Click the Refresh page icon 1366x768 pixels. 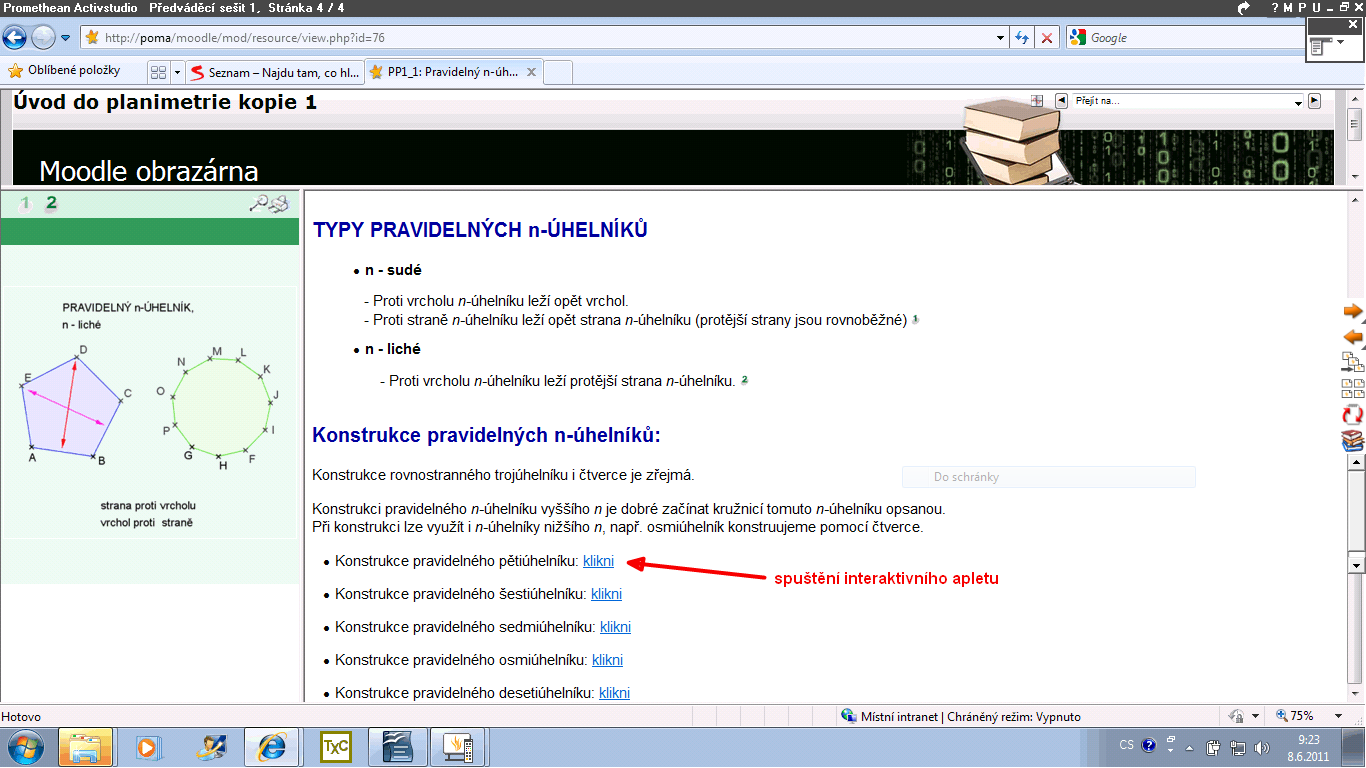tap(1022, 38)
